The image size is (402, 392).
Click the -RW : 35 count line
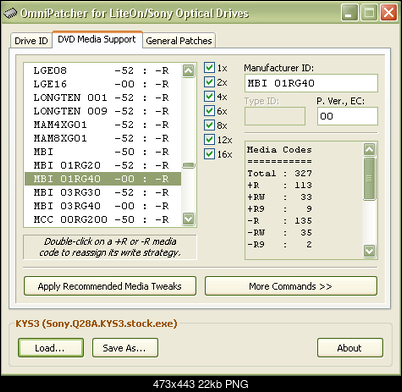click(x=280, y=232)
